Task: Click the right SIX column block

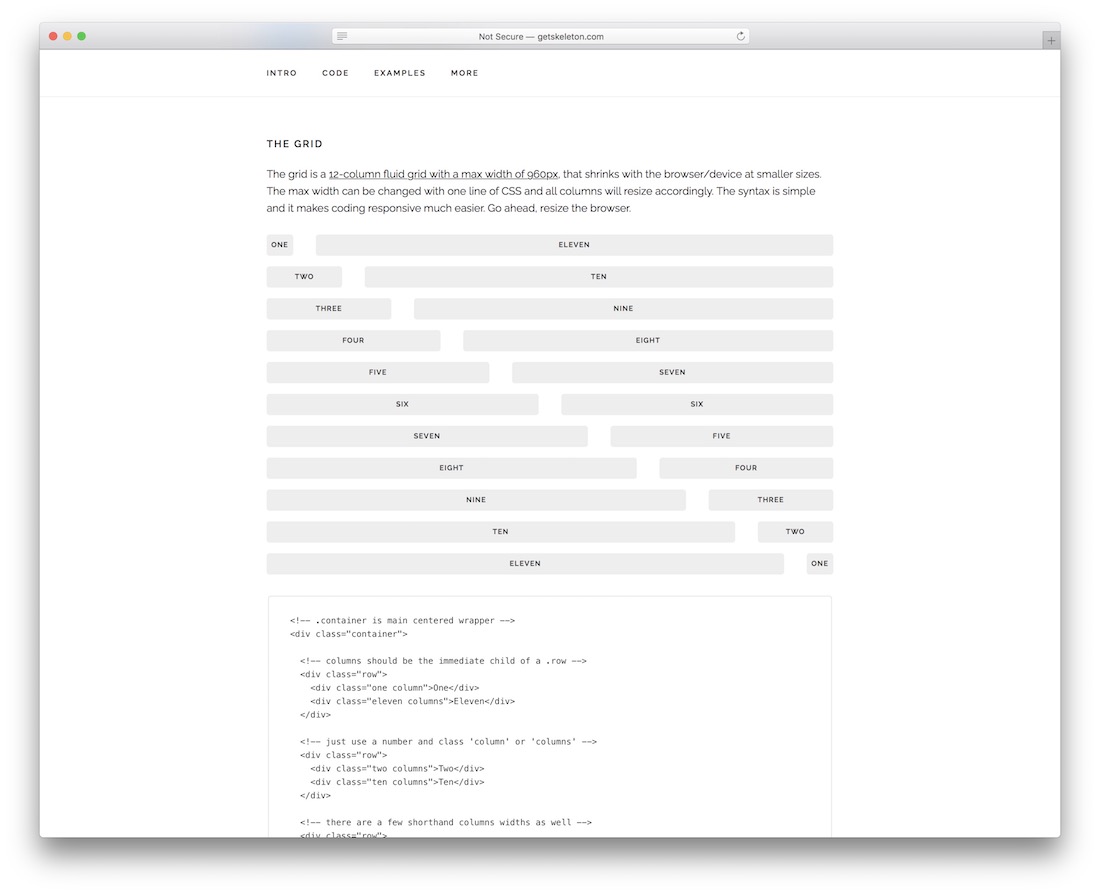Action: coord(697,404)
